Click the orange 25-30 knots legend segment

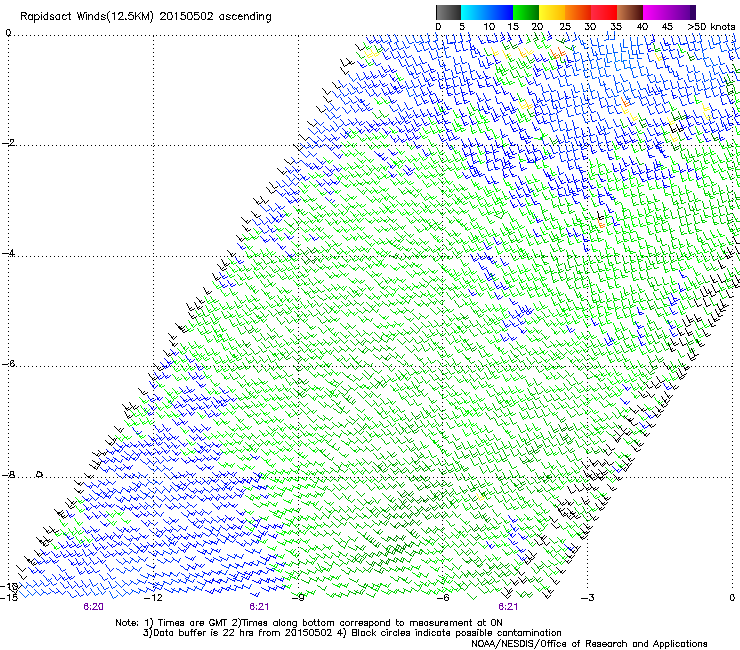click(578, 12)
